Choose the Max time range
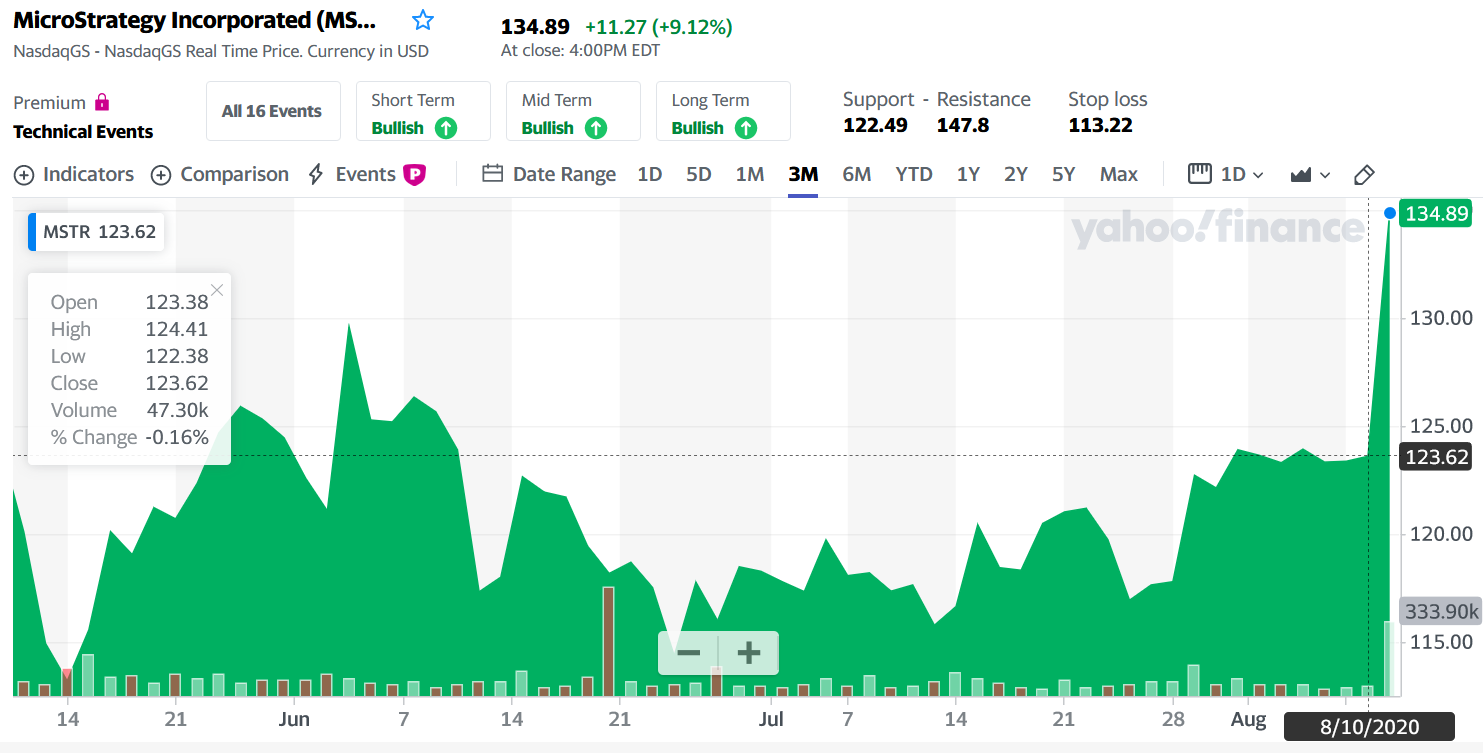This screenshot has height=753, width=1483. tap(1119, 174)
